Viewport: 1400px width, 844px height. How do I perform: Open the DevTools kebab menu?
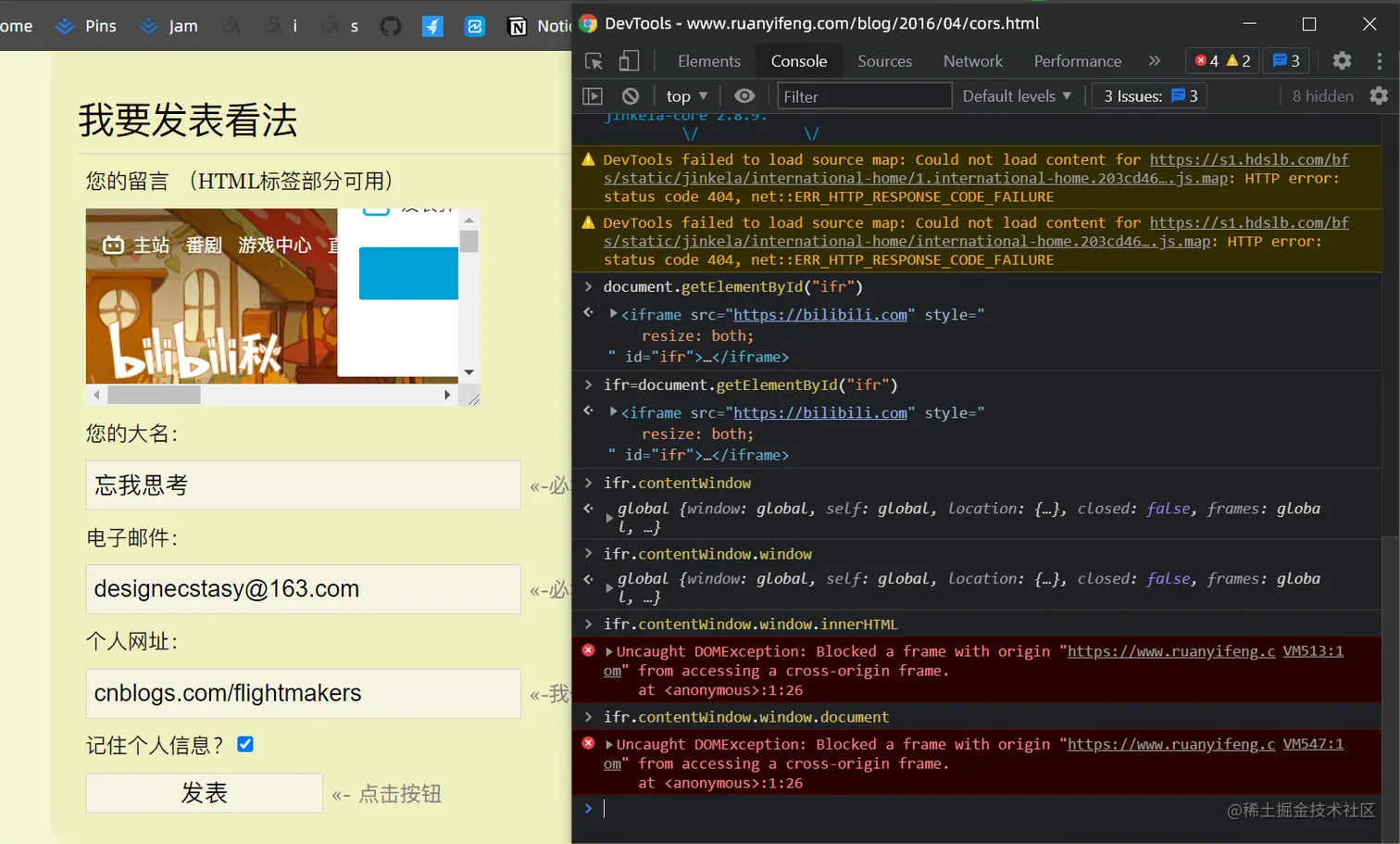tap(1380, 61)
